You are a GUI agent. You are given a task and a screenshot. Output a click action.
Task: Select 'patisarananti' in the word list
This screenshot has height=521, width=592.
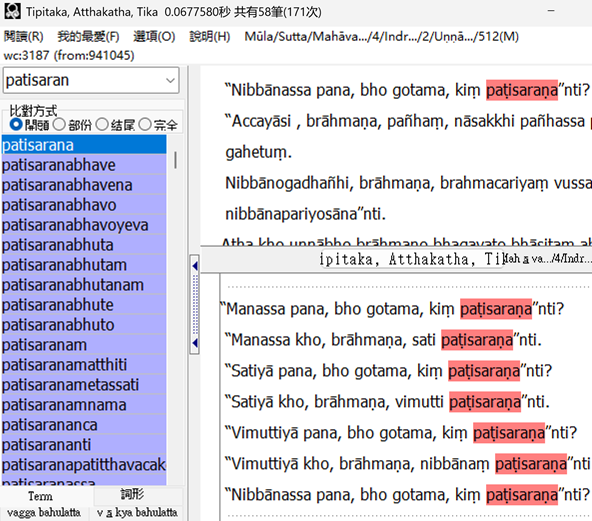click(x=84, y=445)
